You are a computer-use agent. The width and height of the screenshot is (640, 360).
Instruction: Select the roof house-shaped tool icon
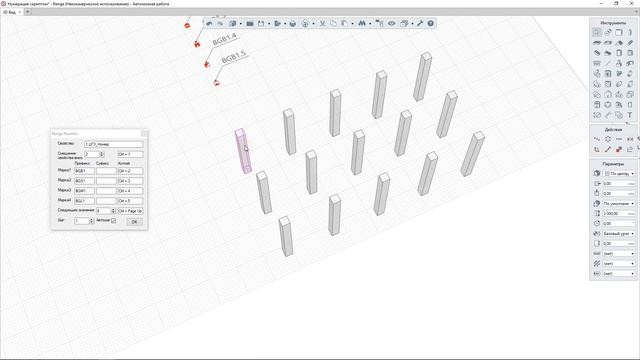608,94
